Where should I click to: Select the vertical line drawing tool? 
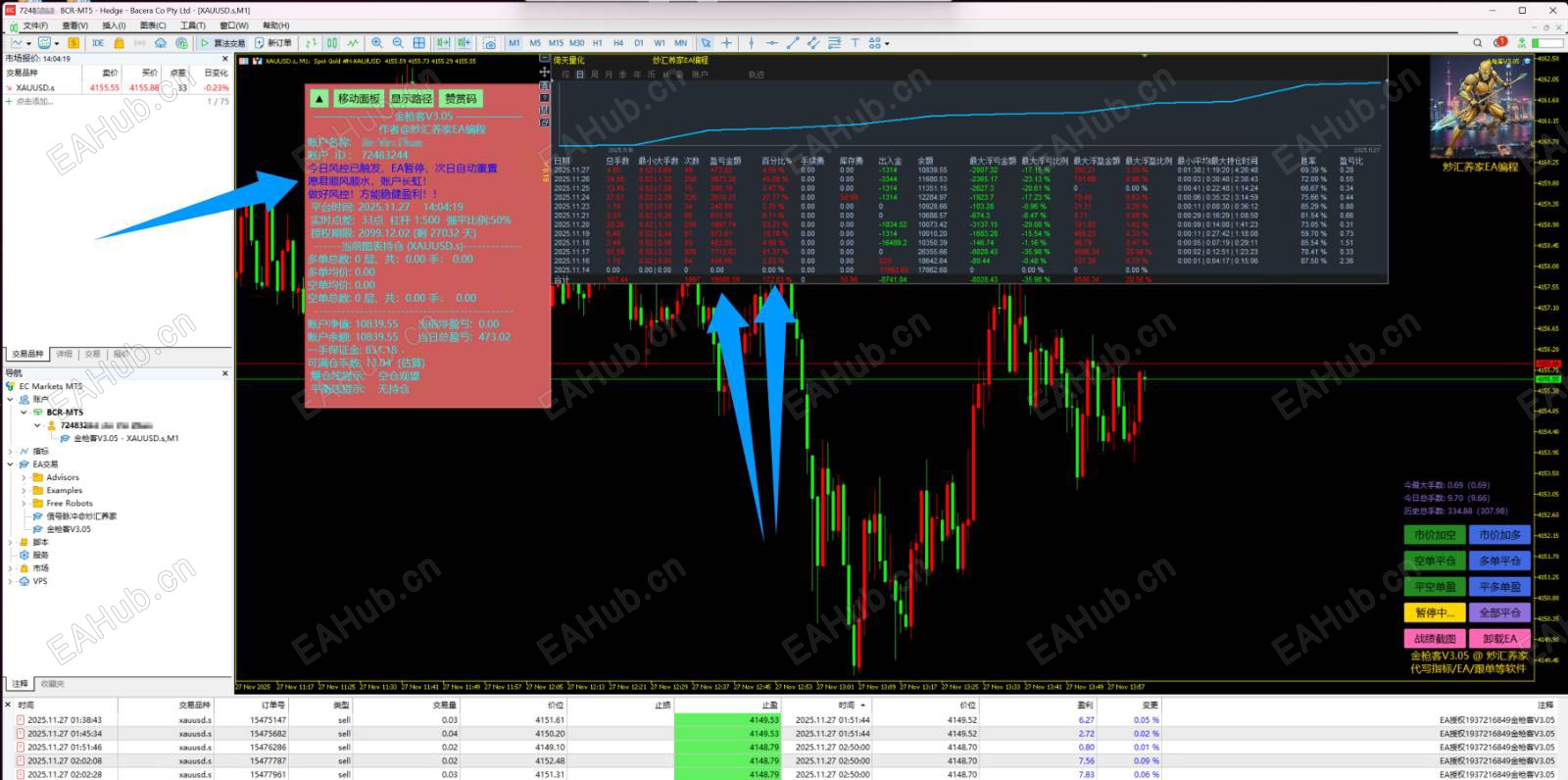[x=752, y=43]
